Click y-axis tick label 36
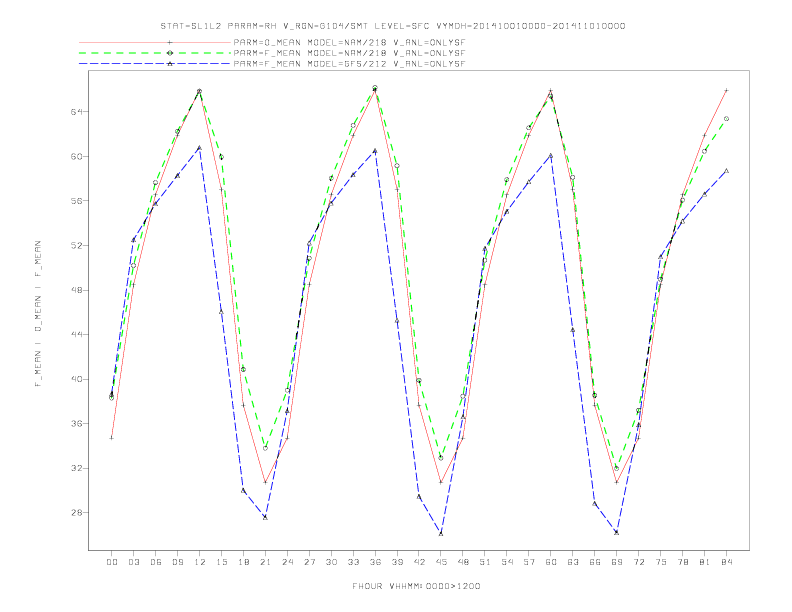Image resolution: width=792 pixels, height=612 pixels. pyautogui.click(x=77, y=424)
